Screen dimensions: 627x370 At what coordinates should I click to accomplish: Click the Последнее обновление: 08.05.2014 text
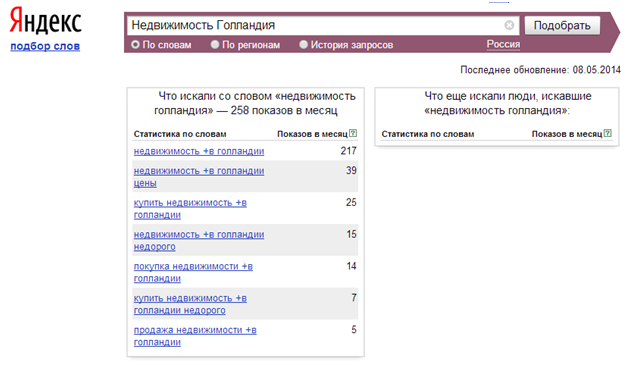pyautogui.click(x=540, y=70)
